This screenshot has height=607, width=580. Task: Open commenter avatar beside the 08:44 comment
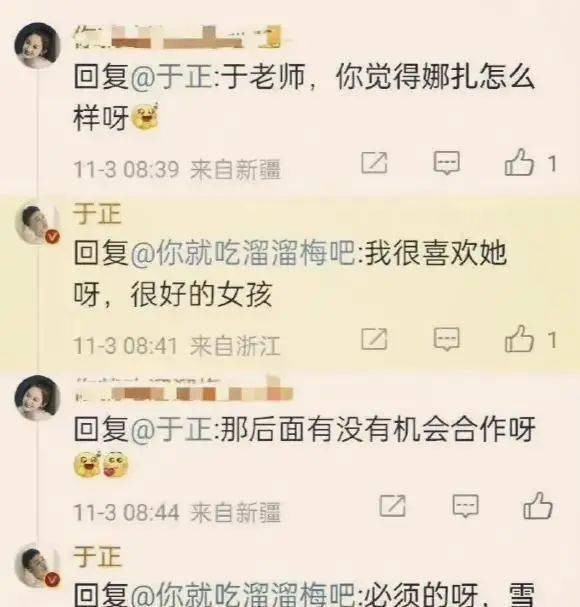(38, 398)
